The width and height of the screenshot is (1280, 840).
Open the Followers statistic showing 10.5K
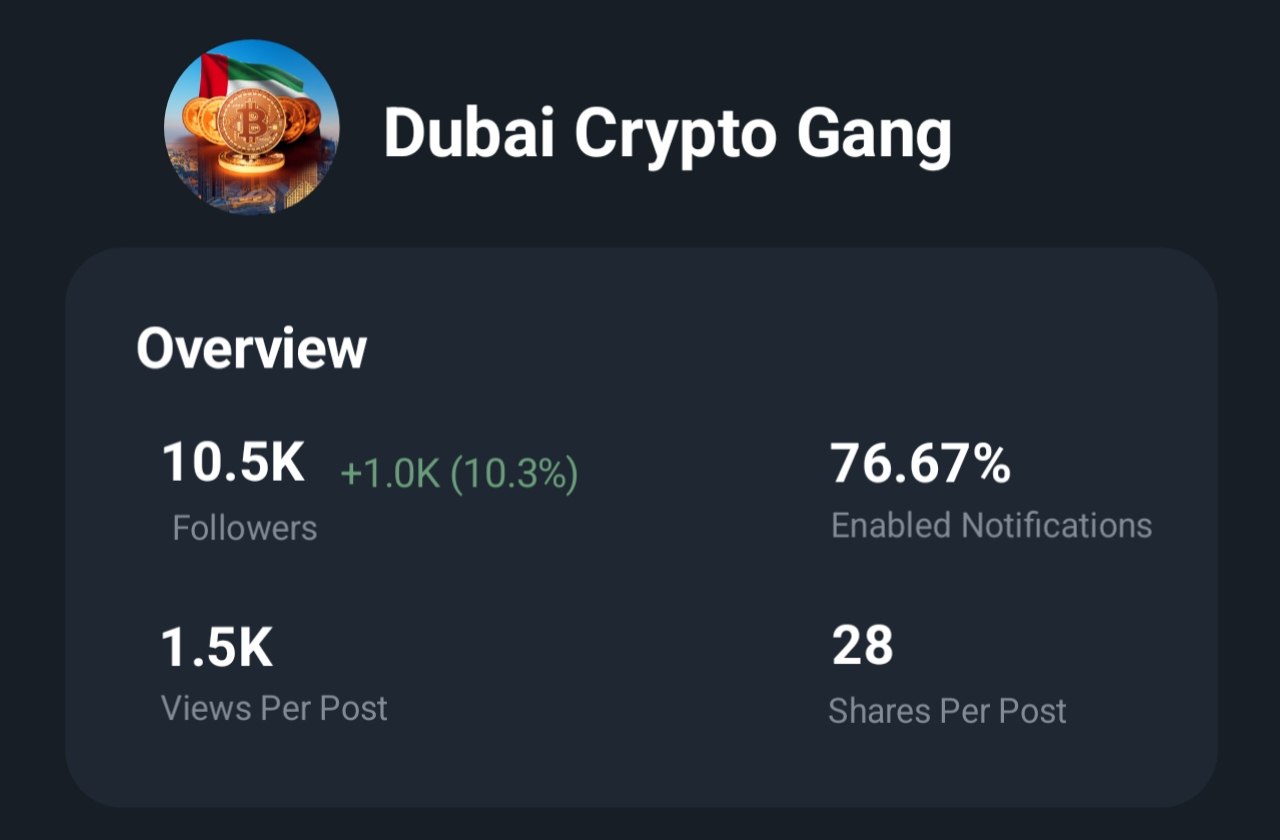click(231, 463)
